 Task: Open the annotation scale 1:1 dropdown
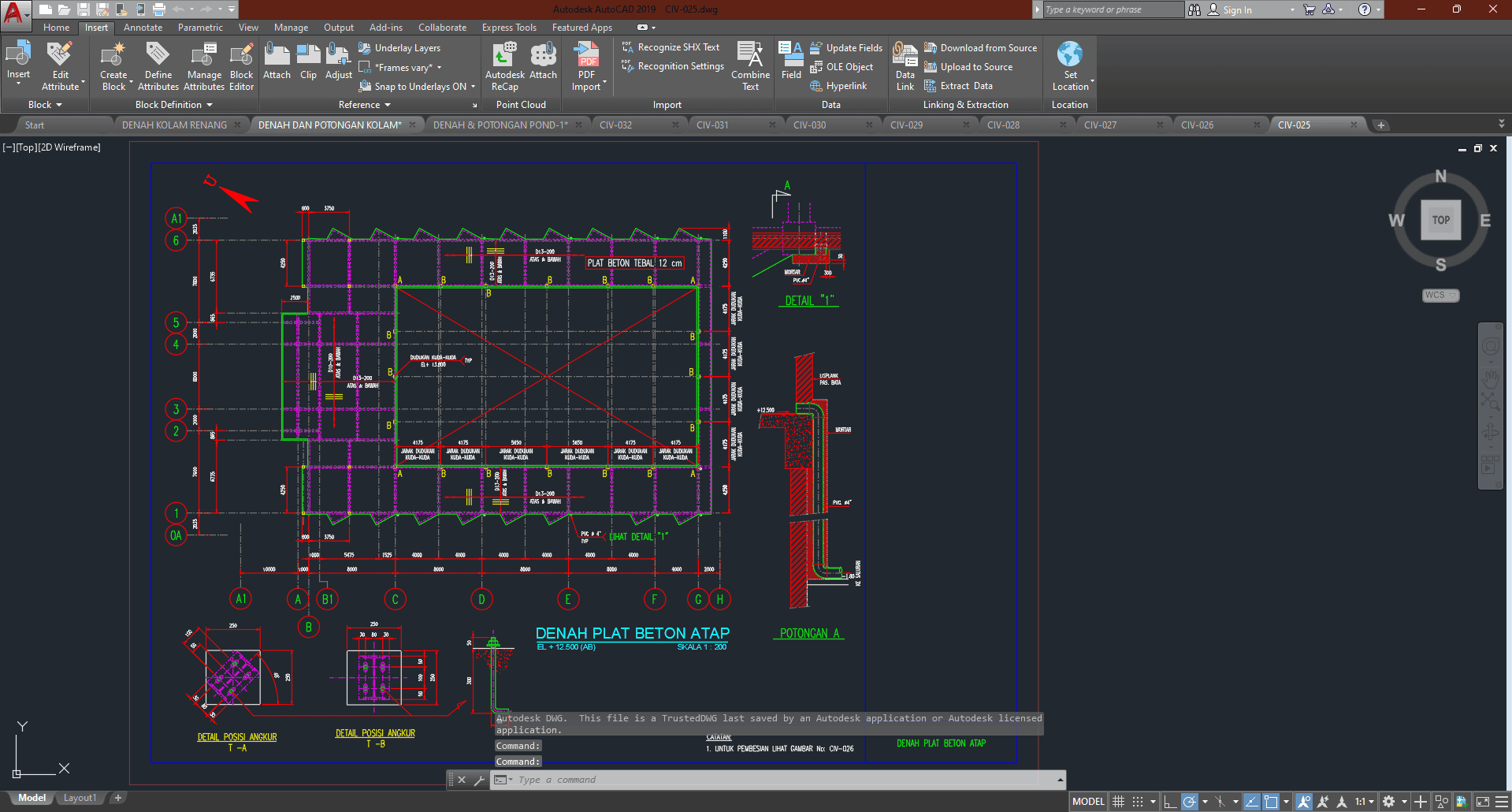[1365, 802]
